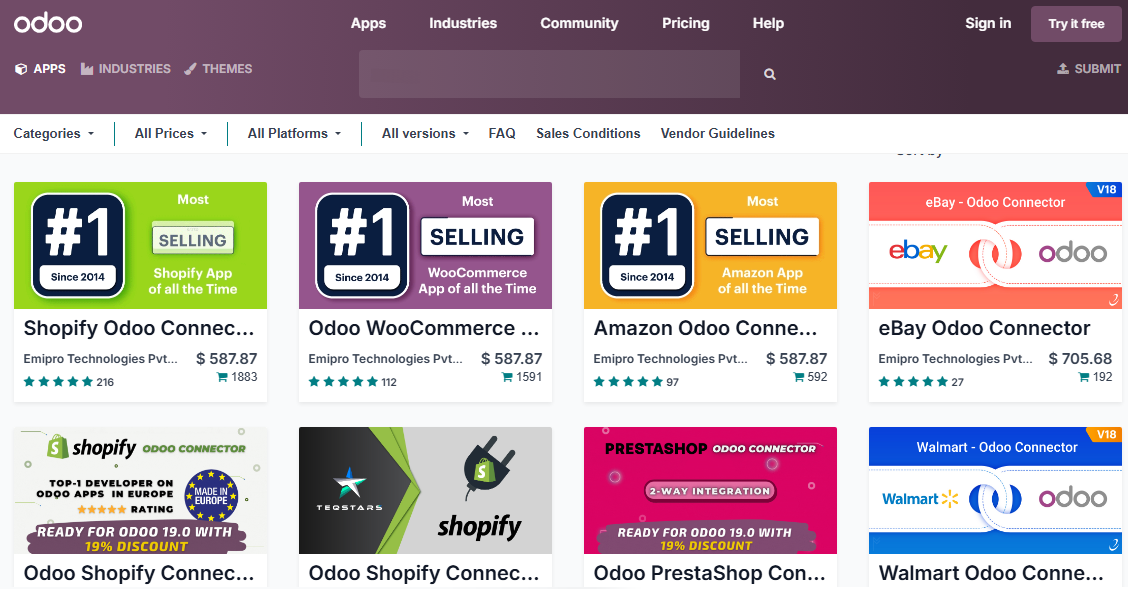Screen dimensions: 1128x589
Task: Click the search magnifier icon
Action: point(769,74)
